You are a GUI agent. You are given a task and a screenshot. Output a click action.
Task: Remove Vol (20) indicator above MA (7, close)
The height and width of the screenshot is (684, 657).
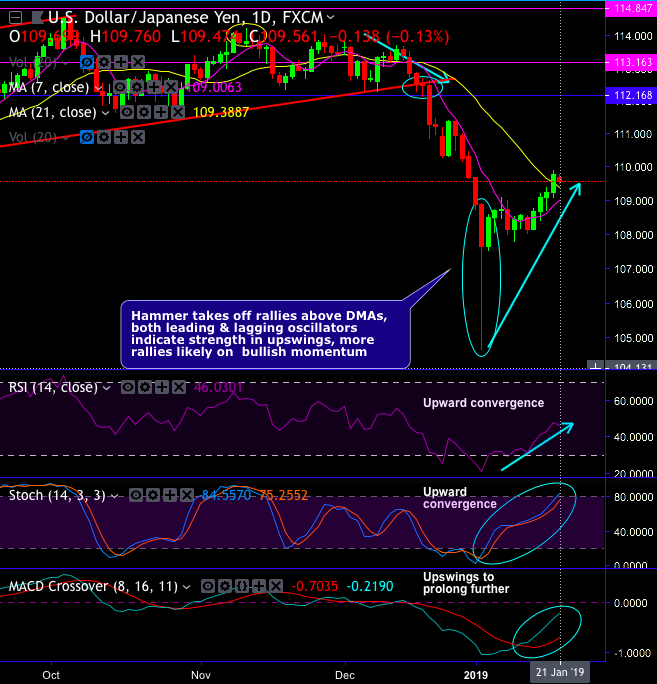pos(138,62)
